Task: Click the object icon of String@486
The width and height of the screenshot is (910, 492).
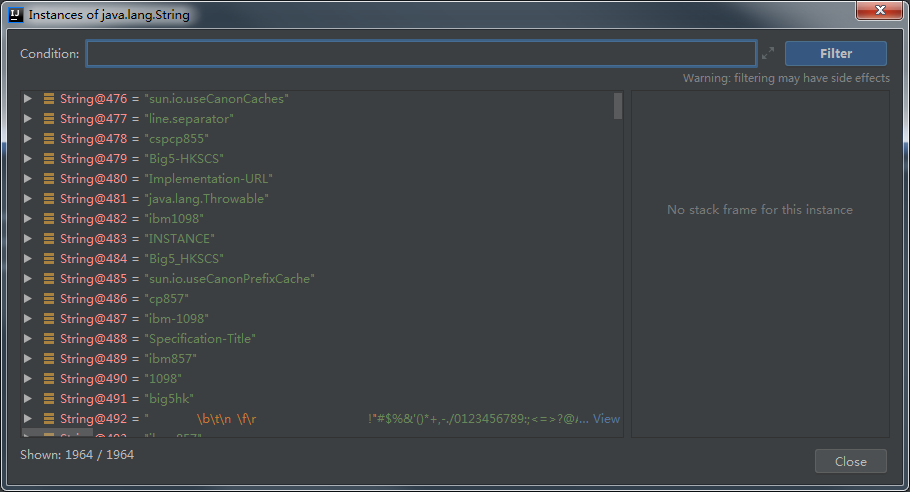Action: pyautogui.click(x=49, y=299)
